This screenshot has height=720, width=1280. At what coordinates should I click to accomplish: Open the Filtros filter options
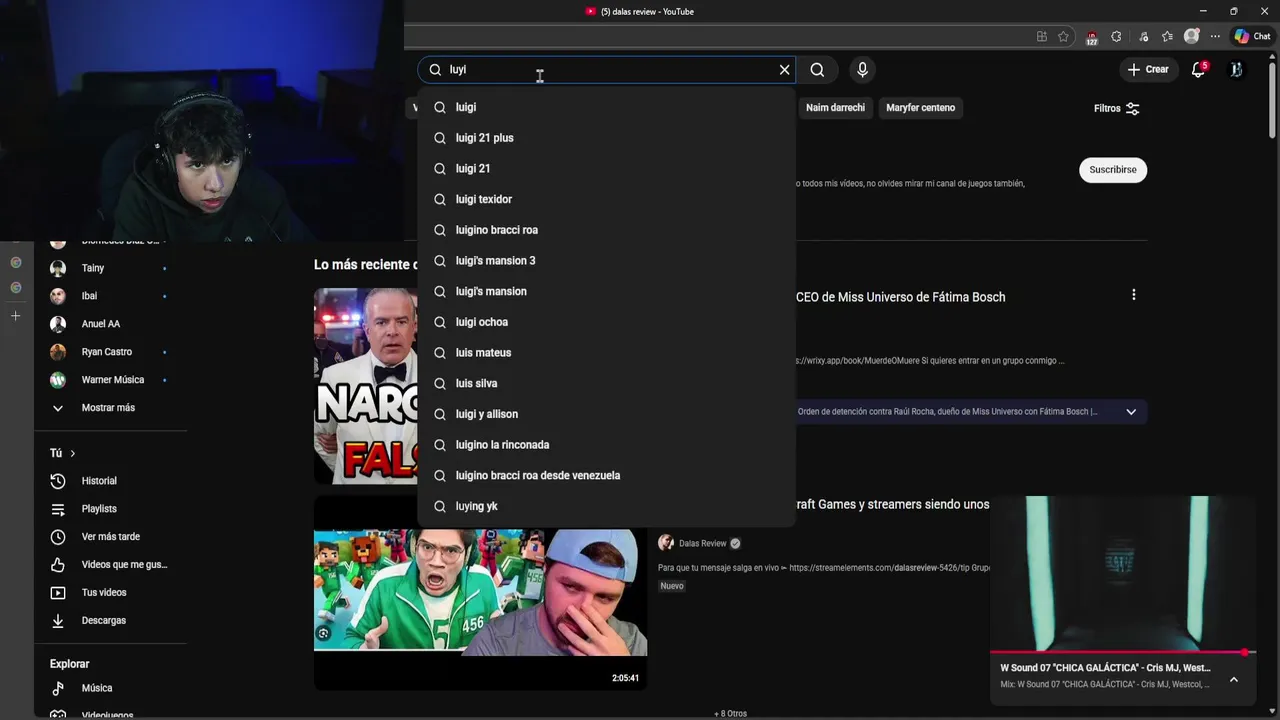1117,108
